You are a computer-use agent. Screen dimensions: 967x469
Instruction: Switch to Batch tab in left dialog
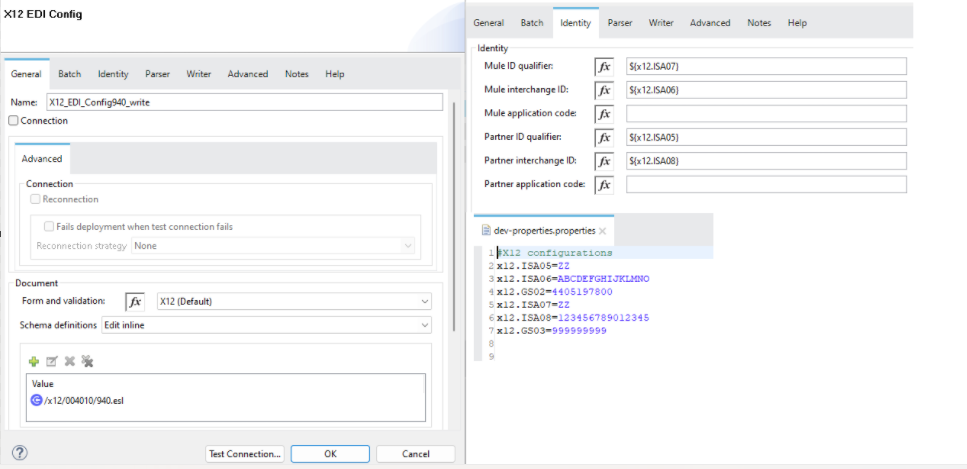pos(70,74)
